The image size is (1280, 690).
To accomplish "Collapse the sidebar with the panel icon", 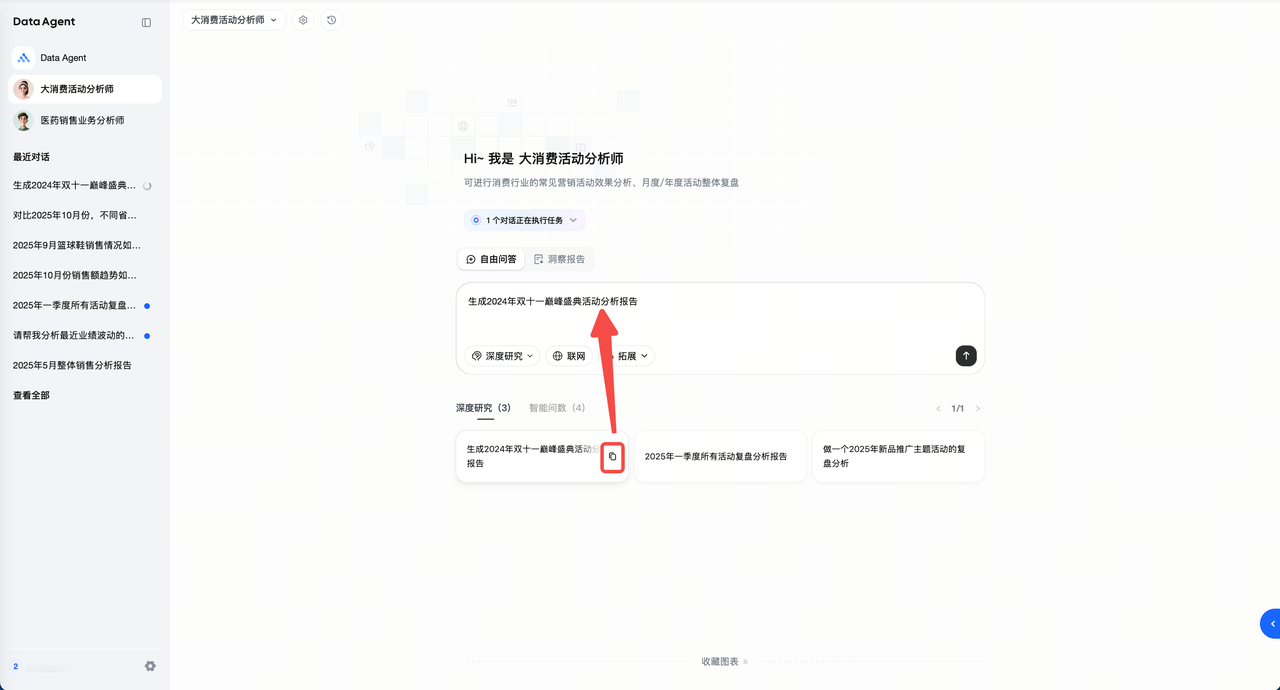I will (x=146, y=22).
